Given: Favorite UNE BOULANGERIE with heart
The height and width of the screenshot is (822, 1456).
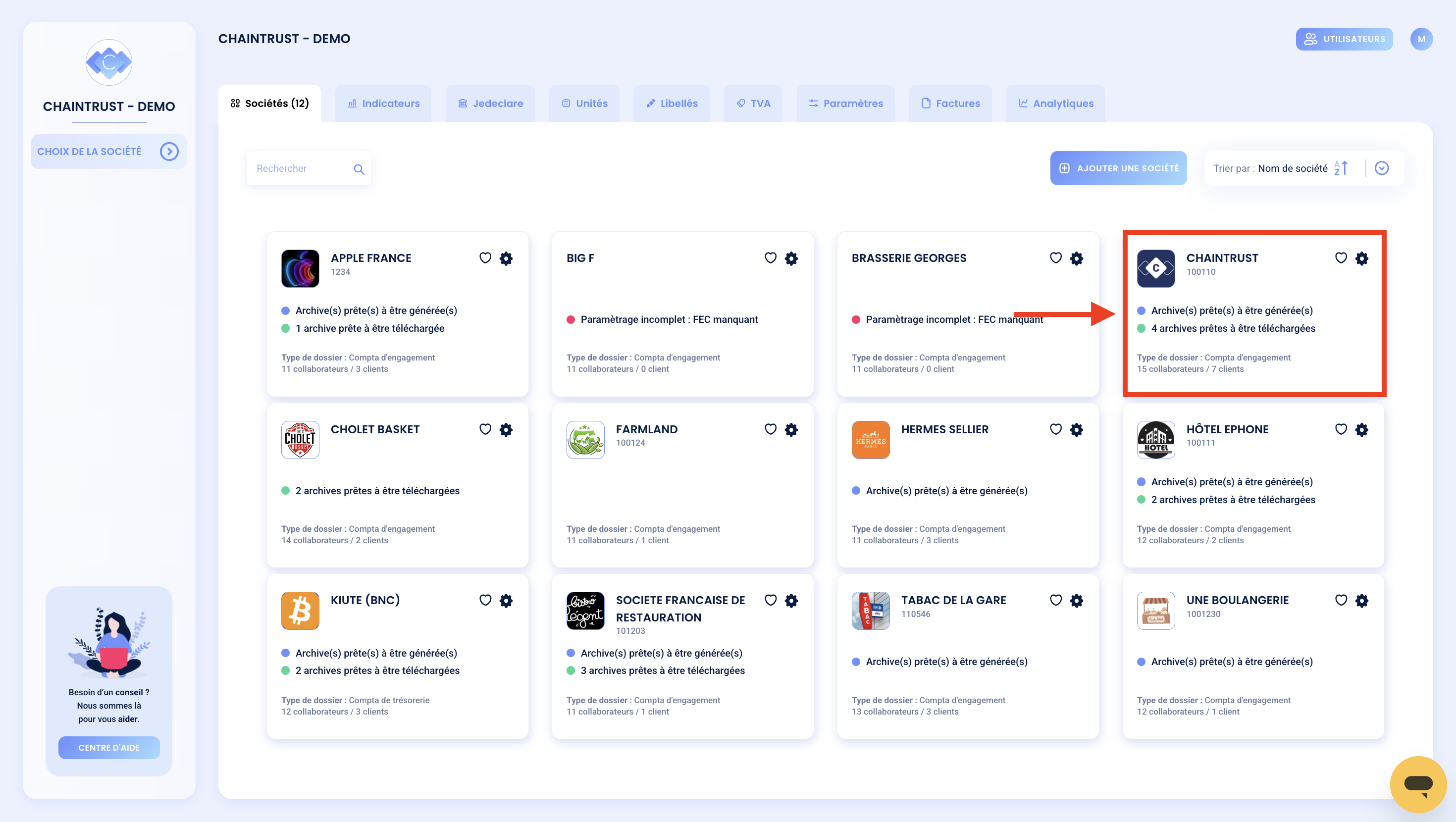Looking at the screenshot, I should [x=1341, y=600].
